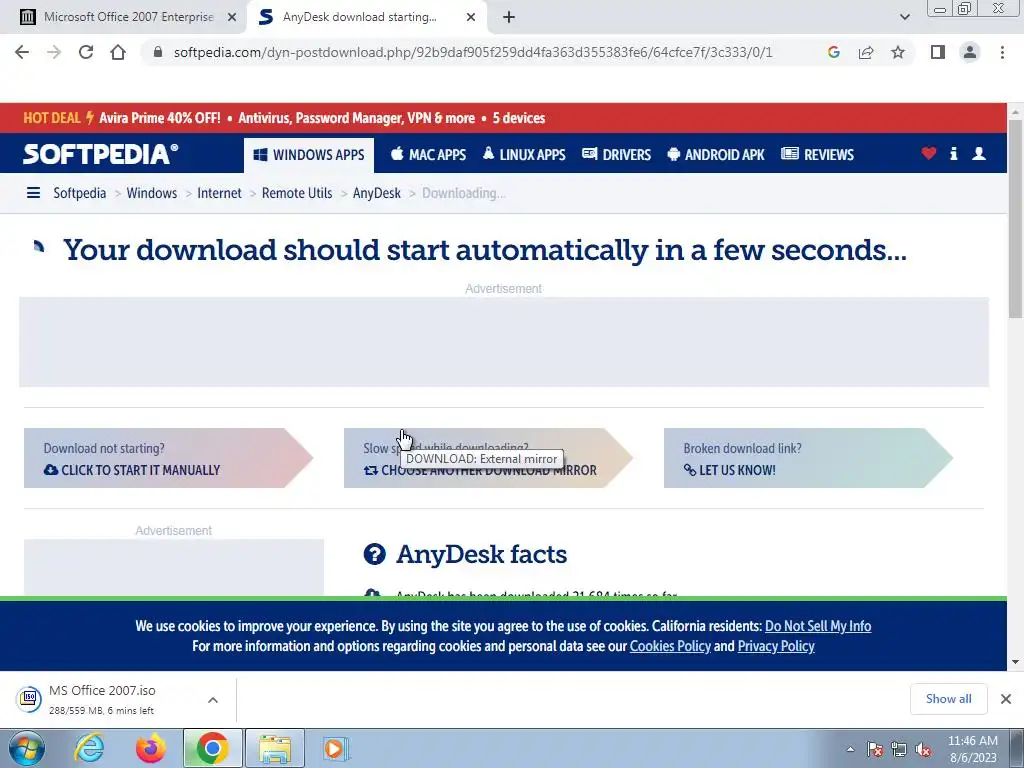This screenshot has height=768, width=1024.
Task: Share this page via share icon
Action: (x=866, y=52)
